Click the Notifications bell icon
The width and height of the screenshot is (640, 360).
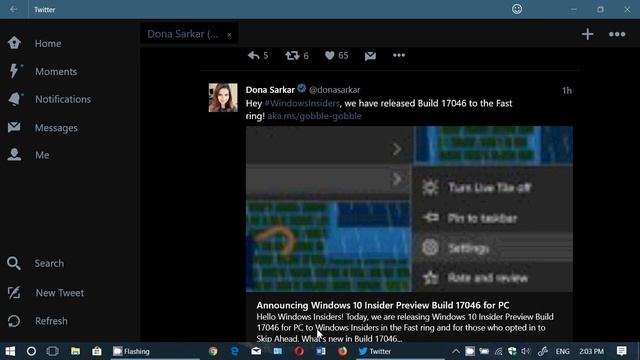(x=14, y=99)
